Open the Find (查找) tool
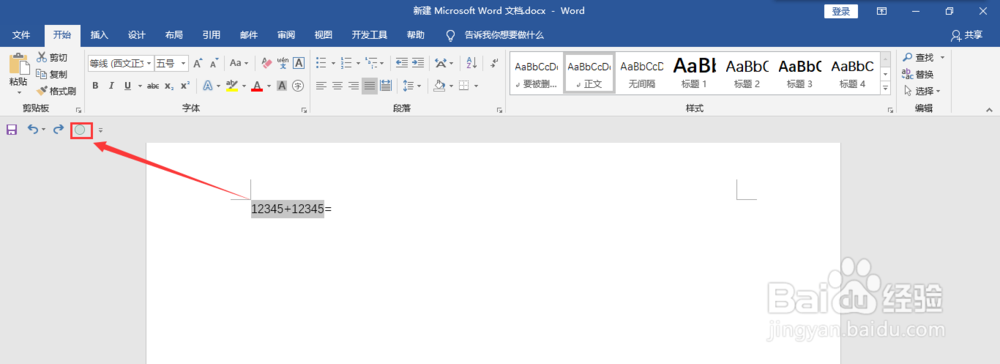The width and height of the screenshot is (1000, 364). pyautogui.click(x=918, y=57)
